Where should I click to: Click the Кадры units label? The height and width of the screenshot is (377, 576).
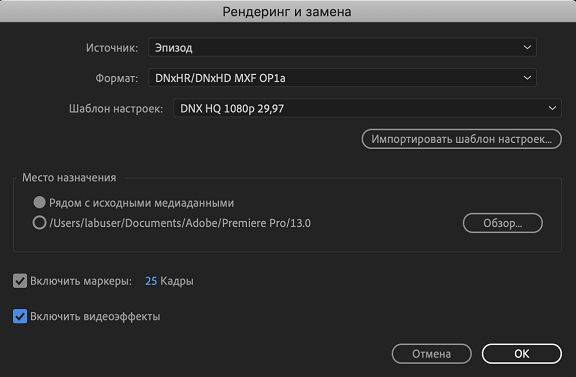[177, 281]
